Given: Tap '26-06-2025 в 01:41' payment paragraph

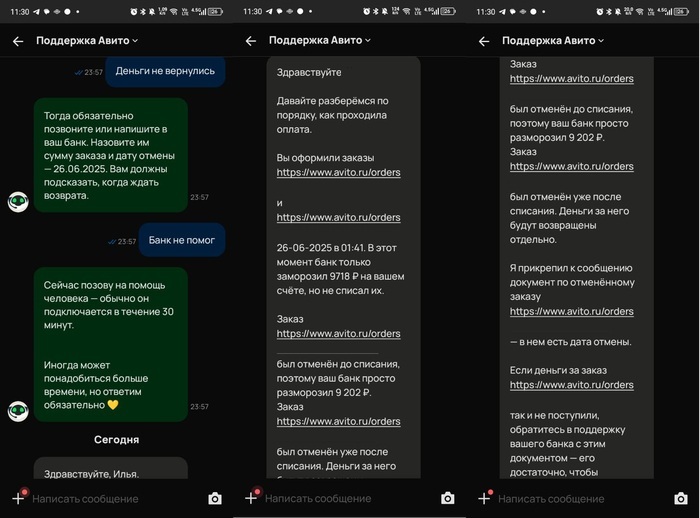Looking at the screenshot, I should point(340,269).
